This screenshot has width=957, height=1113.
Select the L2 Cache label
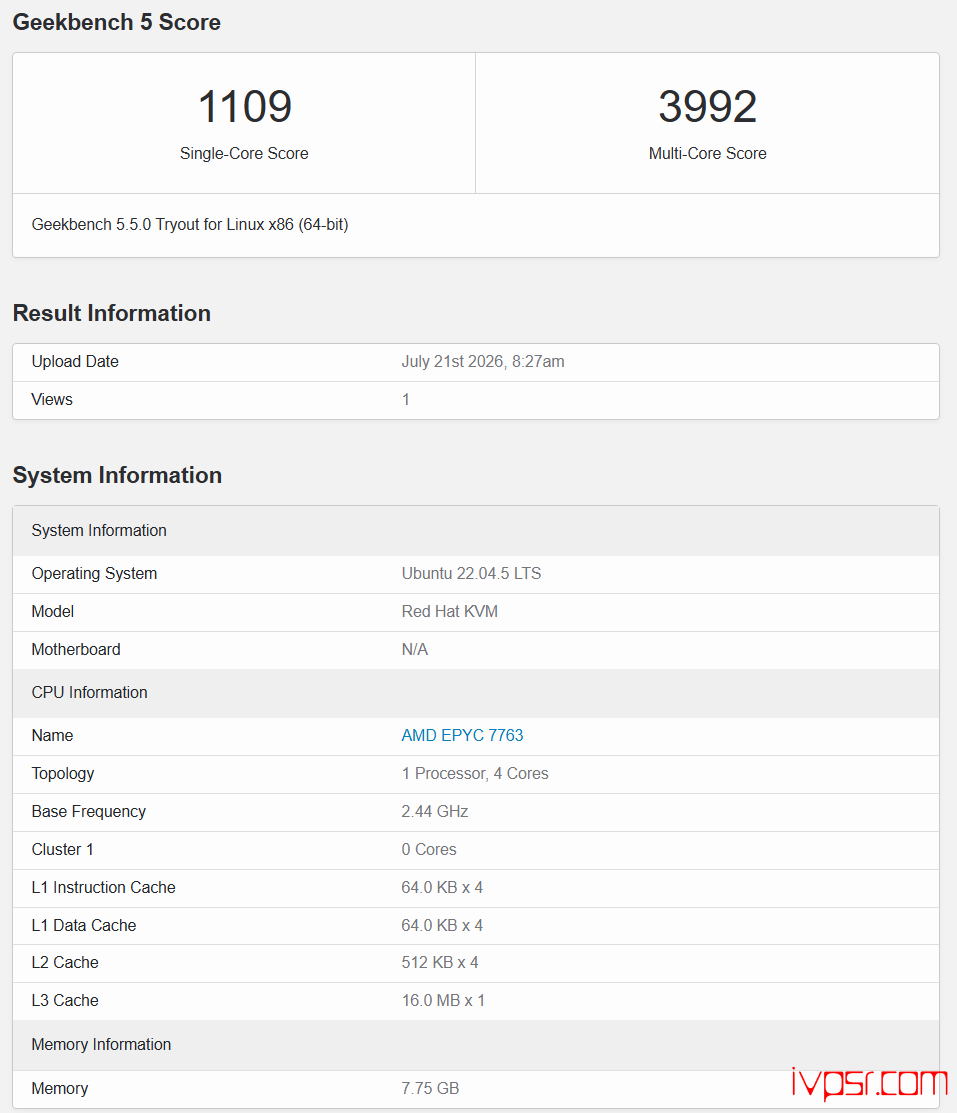65,963
